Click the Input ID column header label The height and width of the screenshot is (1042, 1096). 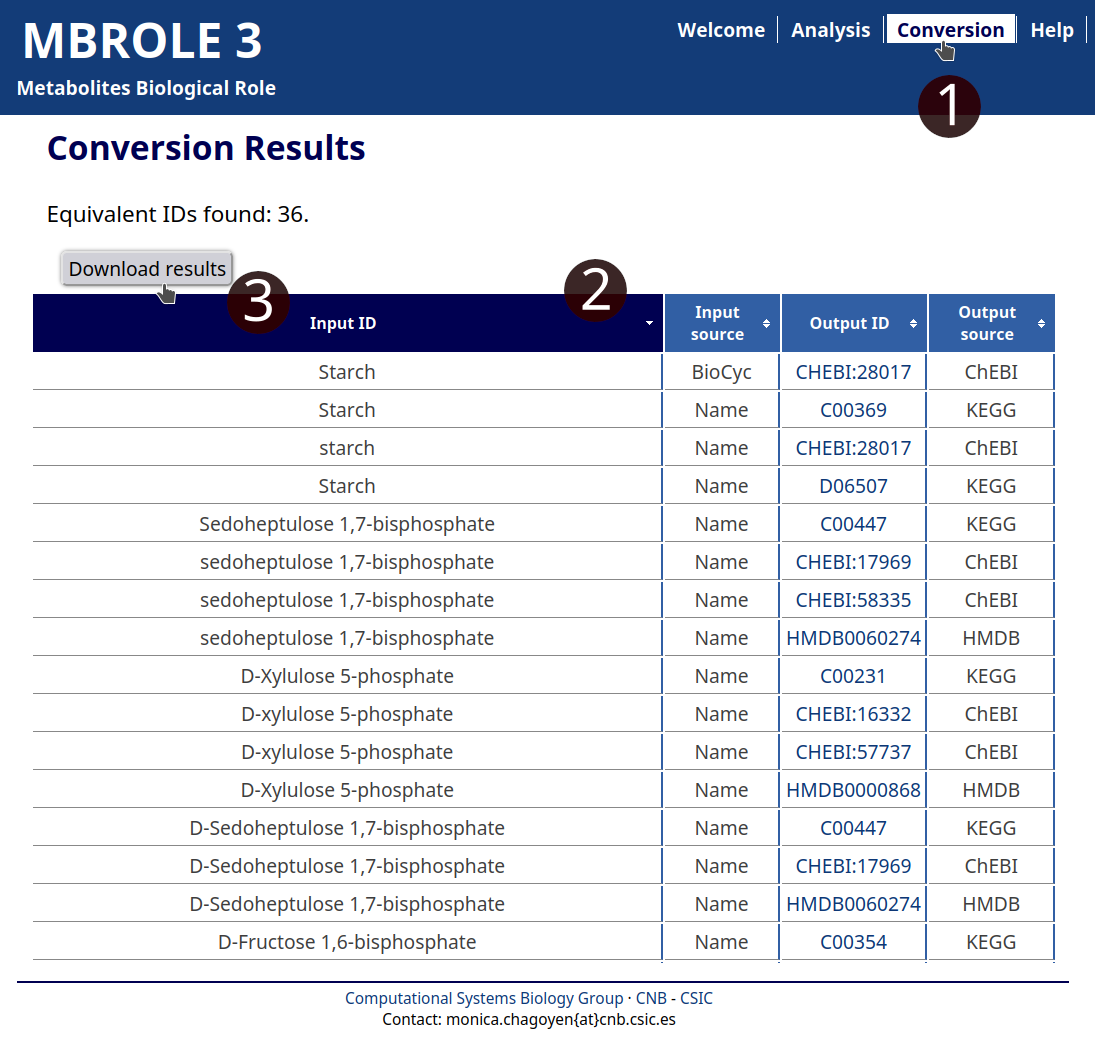[342, 323]
